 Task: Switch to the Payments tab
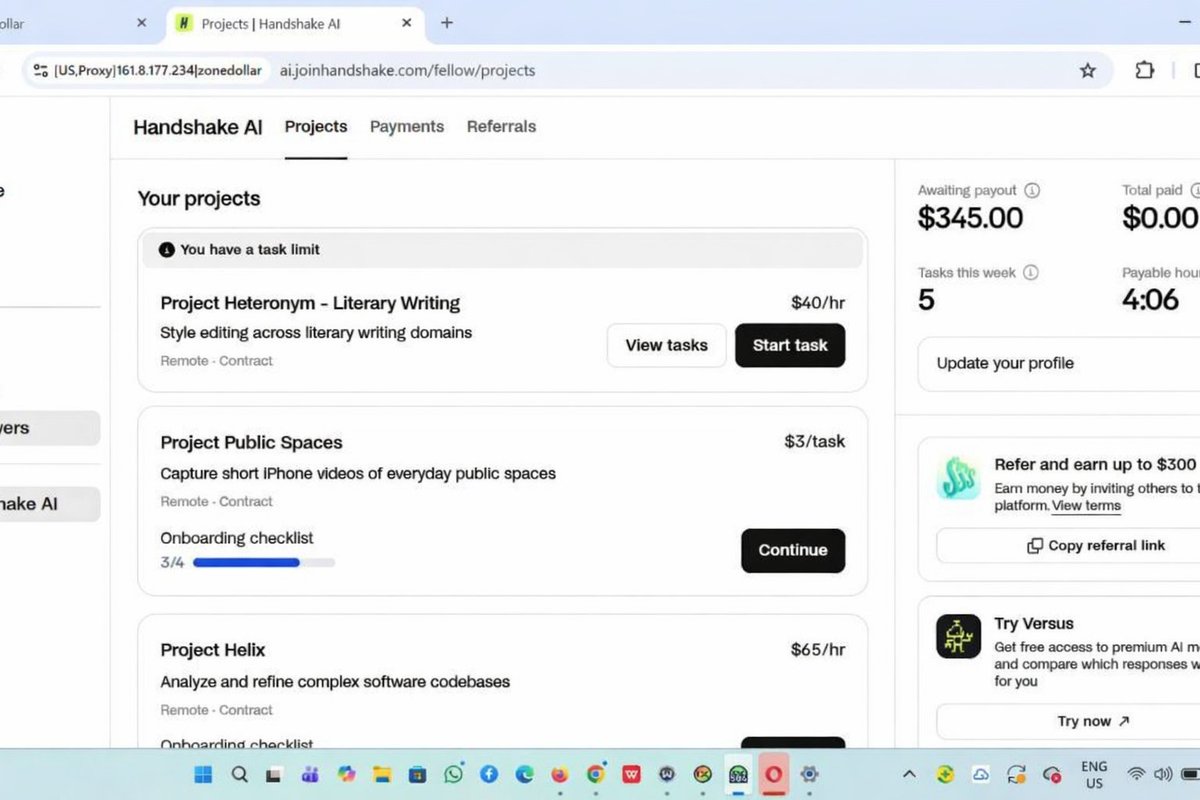(x=407, y=126)
